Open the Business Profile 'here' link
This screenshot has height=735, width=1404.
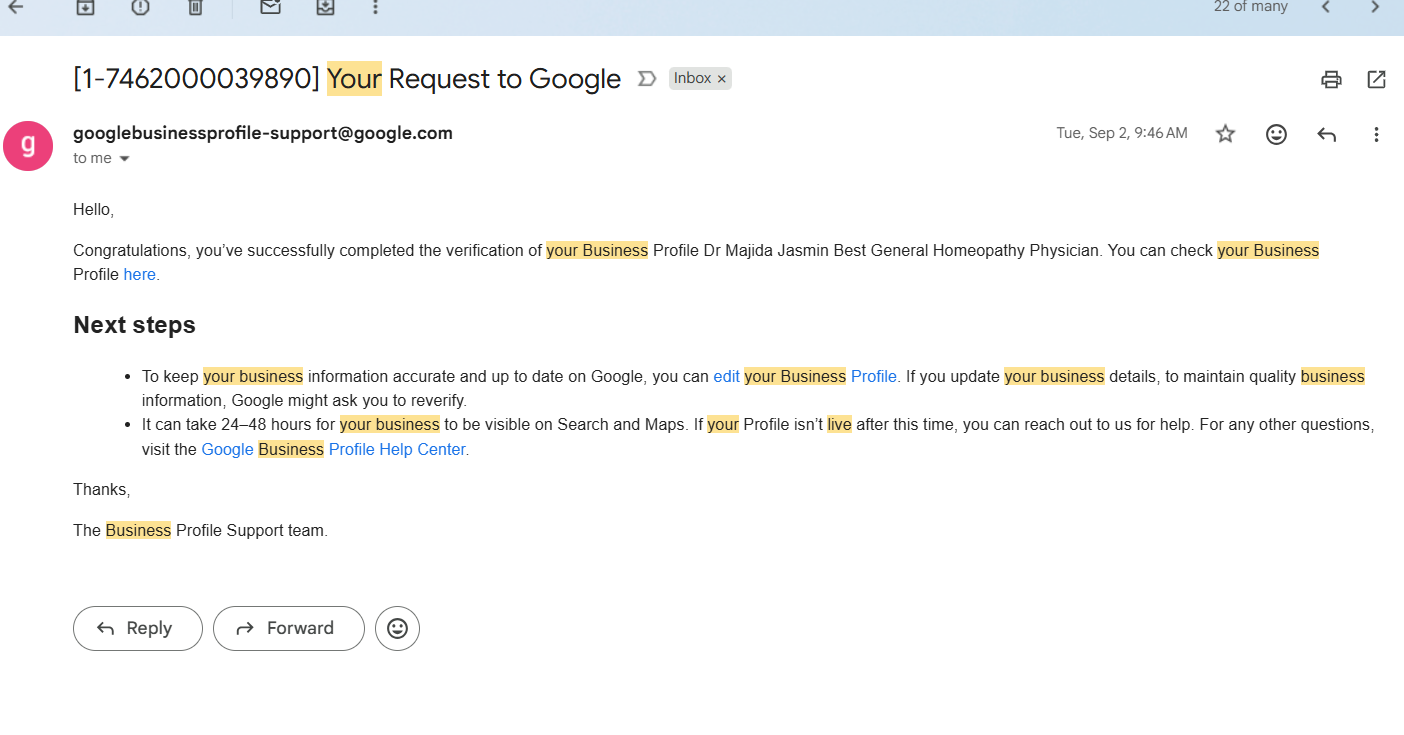(139, 274)
